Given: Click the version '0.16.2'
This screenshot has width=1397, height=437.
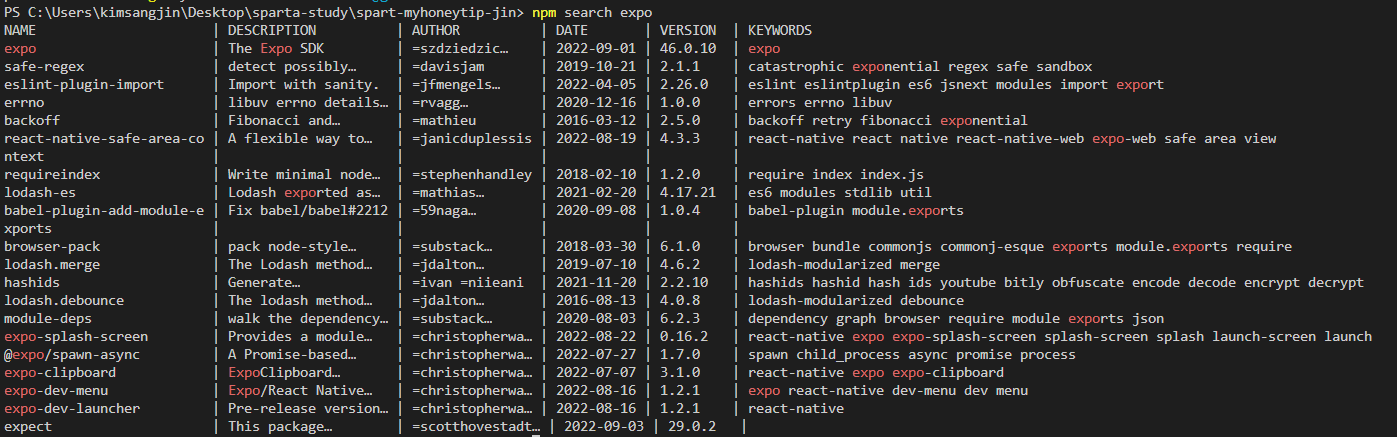Looking at the screenshot, I should pyautogui.click(x=684, y=336).
